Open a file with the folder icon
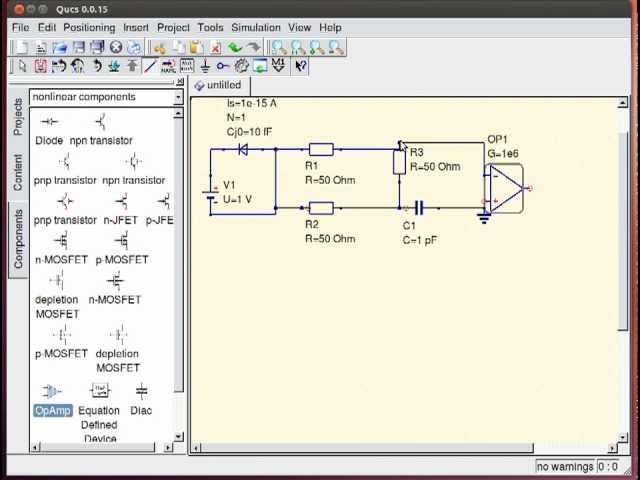640x480 pixels. coord(60,48)
